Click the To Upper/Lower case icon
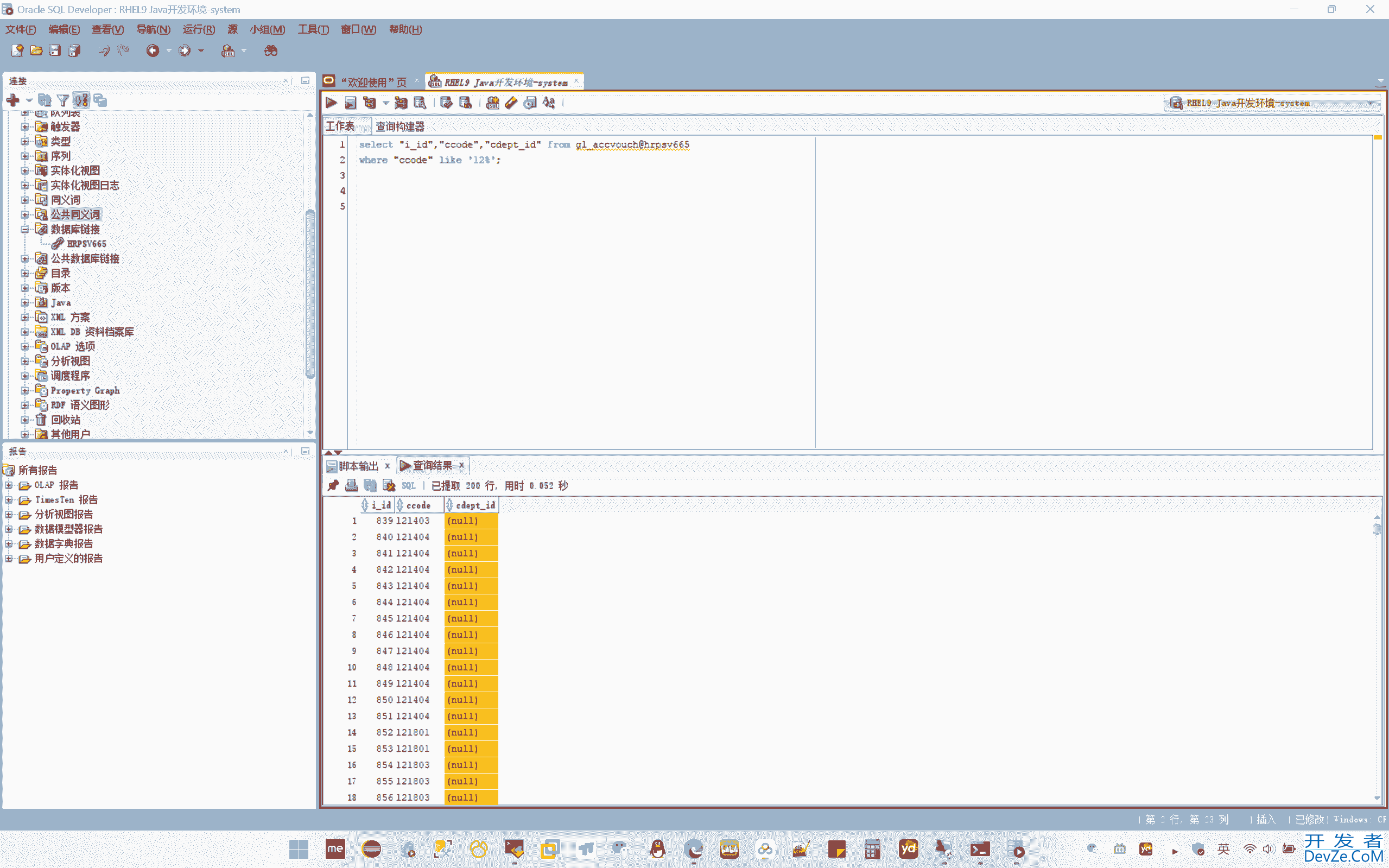1389x868 pixels. [549, 103]
